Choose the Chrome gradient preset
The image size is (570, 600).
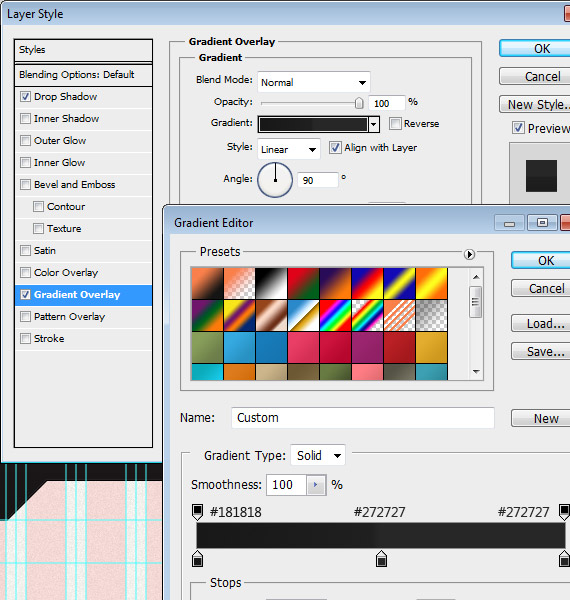tap(303, 316)
